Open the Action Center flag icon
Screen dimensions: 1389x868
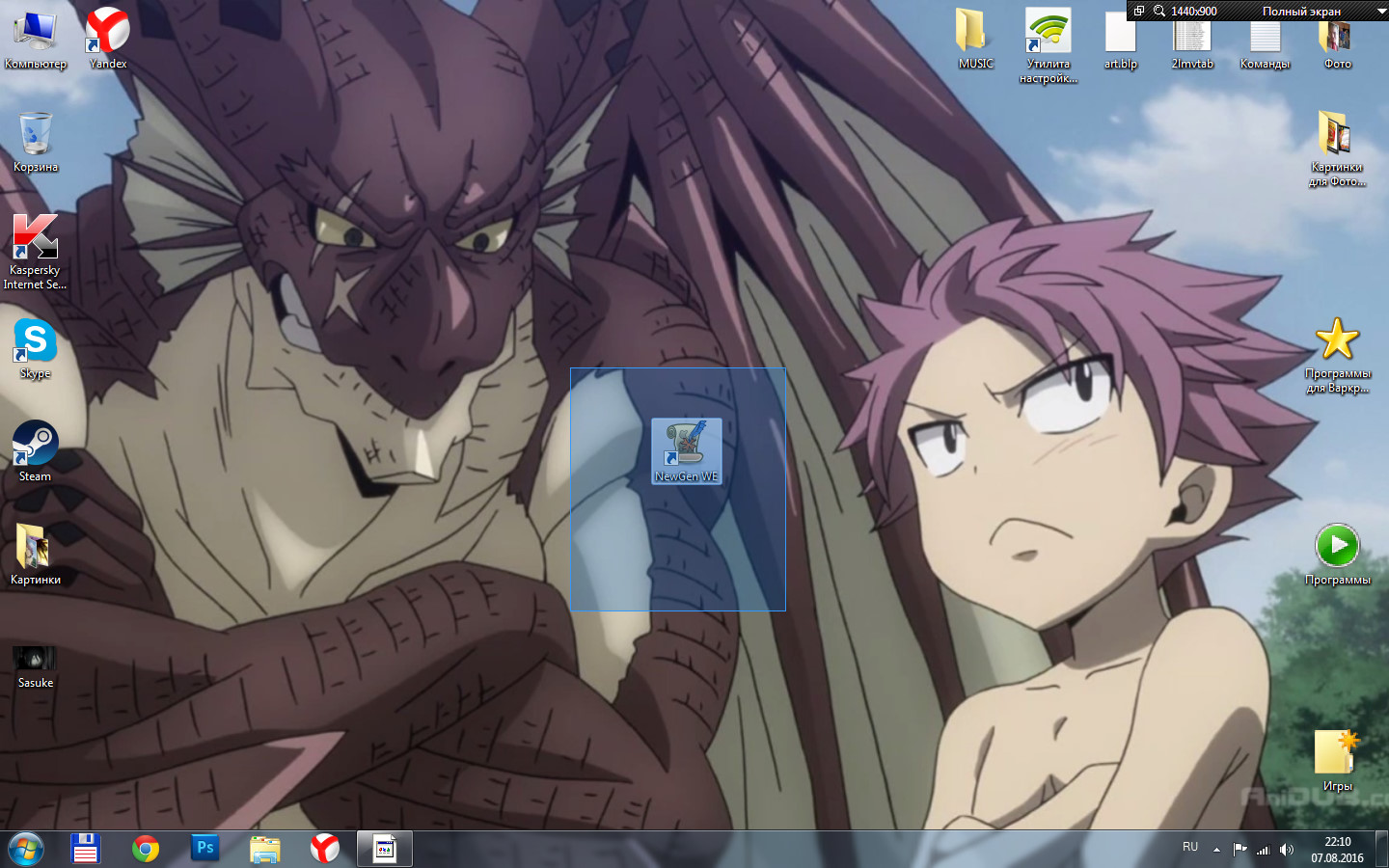tap(1239, 850)
